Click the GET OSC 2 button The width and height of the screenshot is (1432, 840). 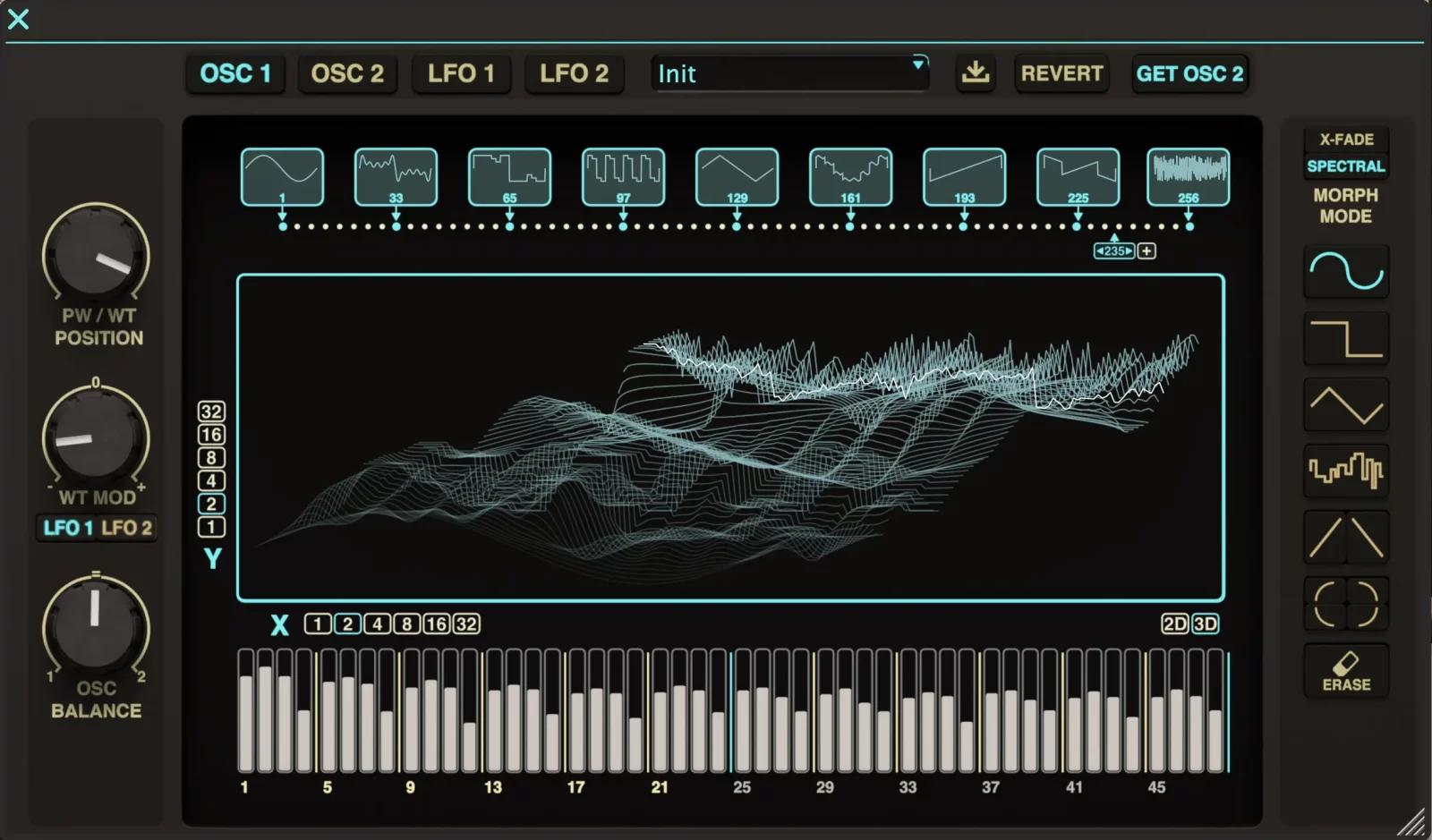tap(1190, 74)
